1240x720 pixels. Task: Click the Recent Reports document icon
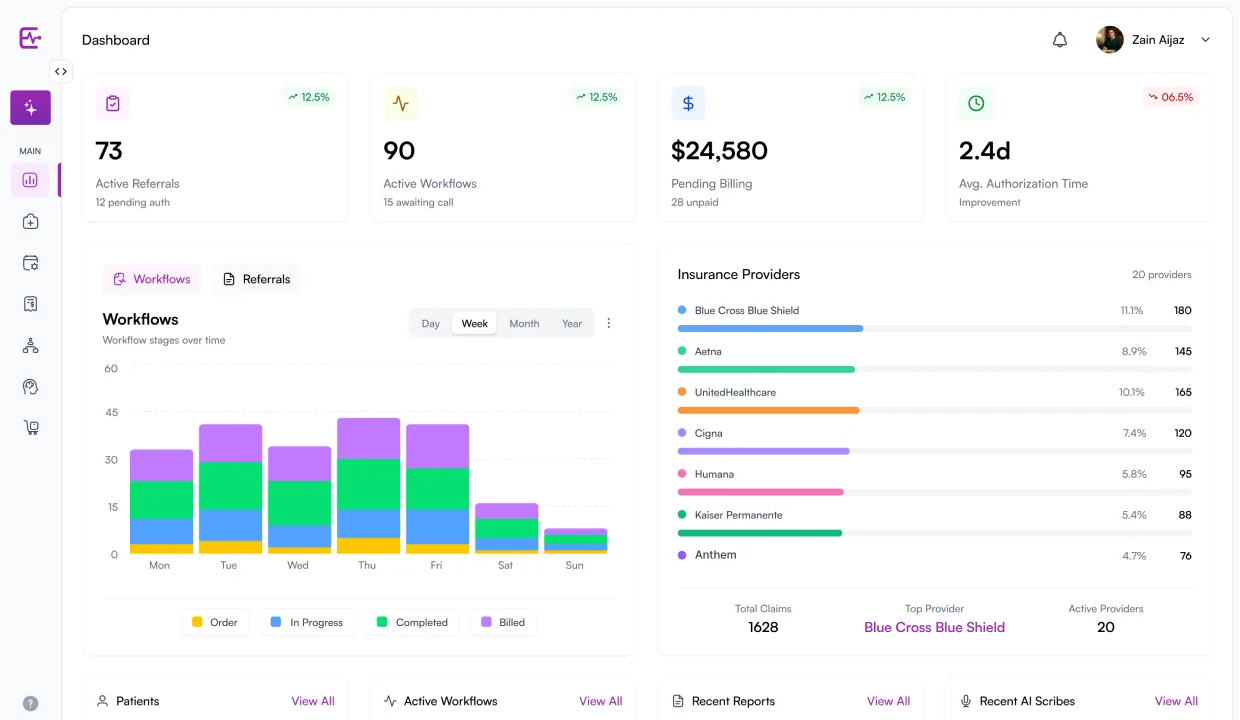tap(678, 701)
